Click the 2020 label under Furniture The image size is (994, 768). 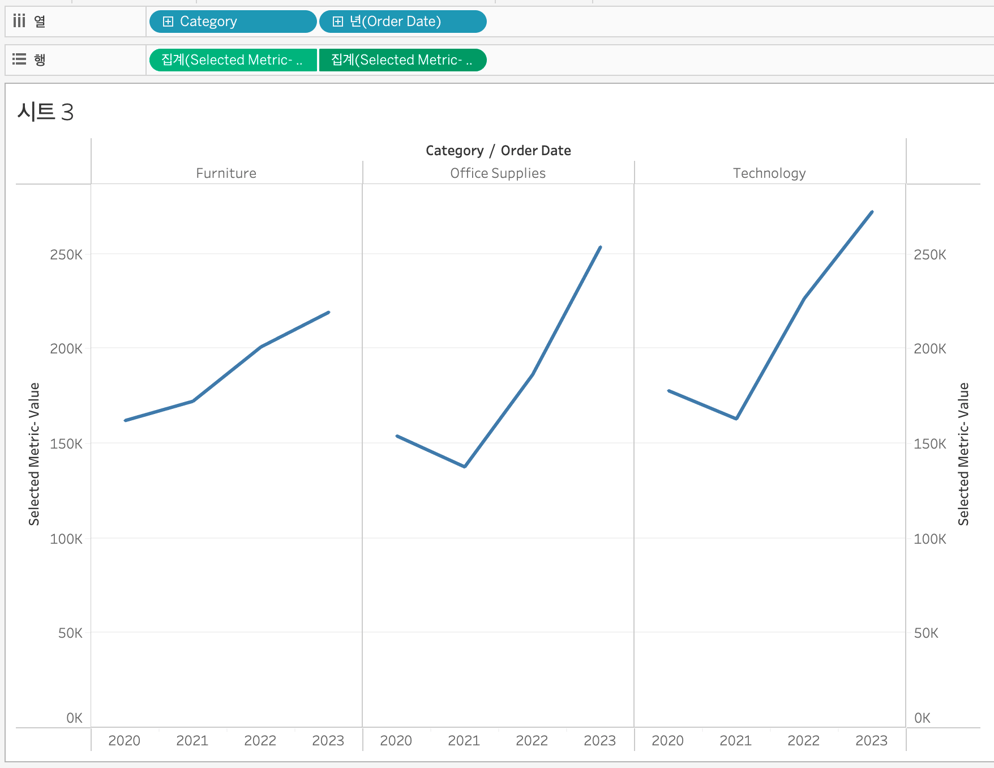124,740
